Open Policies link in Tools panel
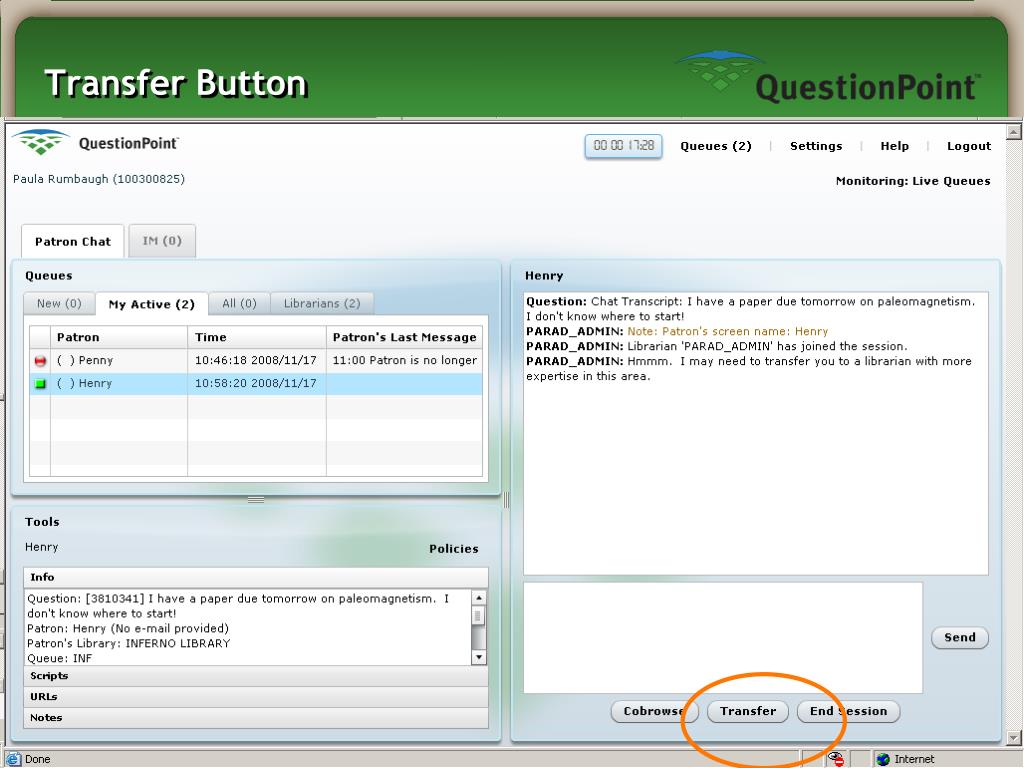1024x768 pixels. pyautogui.click(x=453, y=549)
